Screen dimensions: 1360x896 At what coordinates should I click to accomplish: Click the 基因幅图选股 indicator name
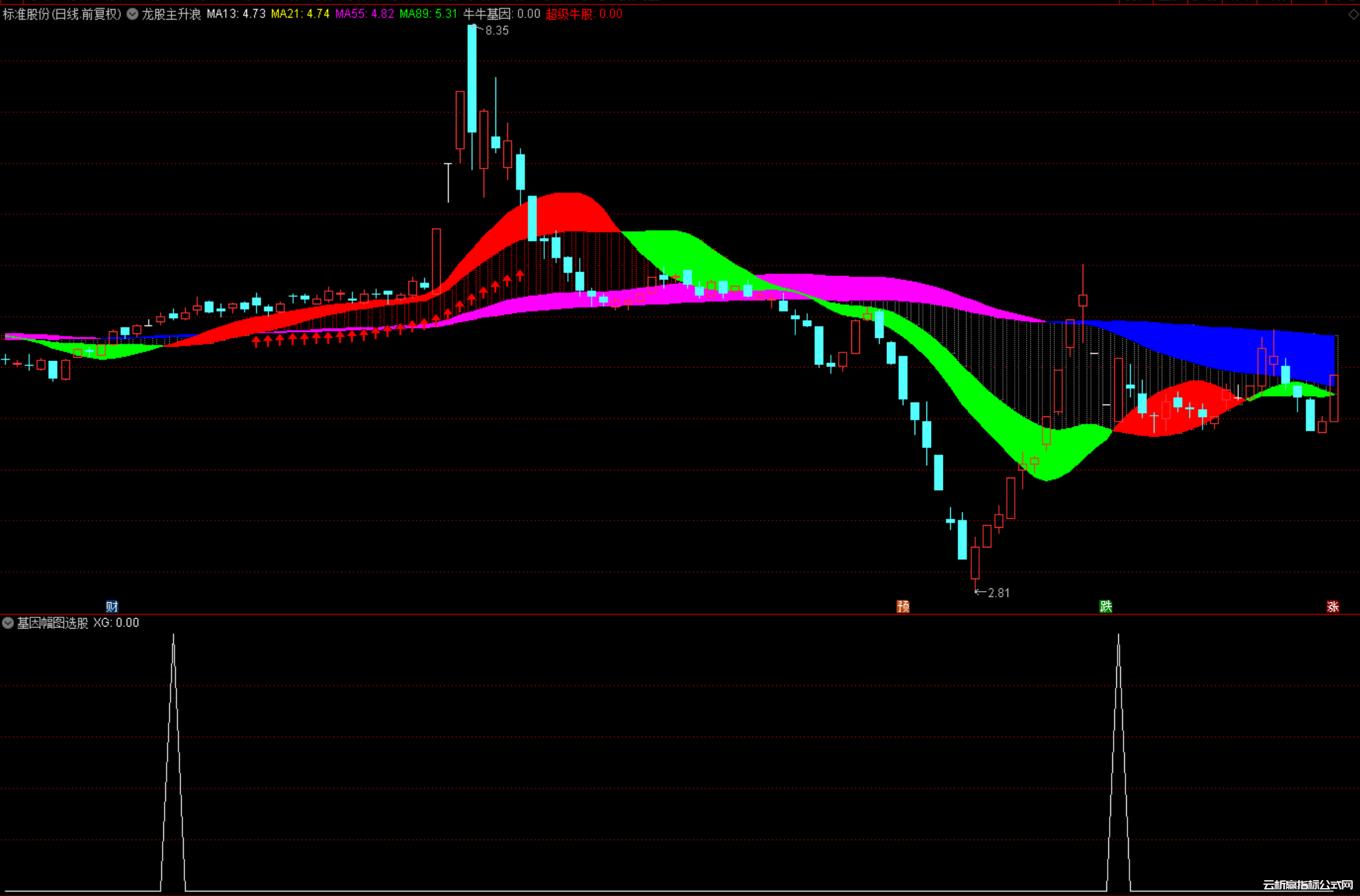click(x=52, y=623)
